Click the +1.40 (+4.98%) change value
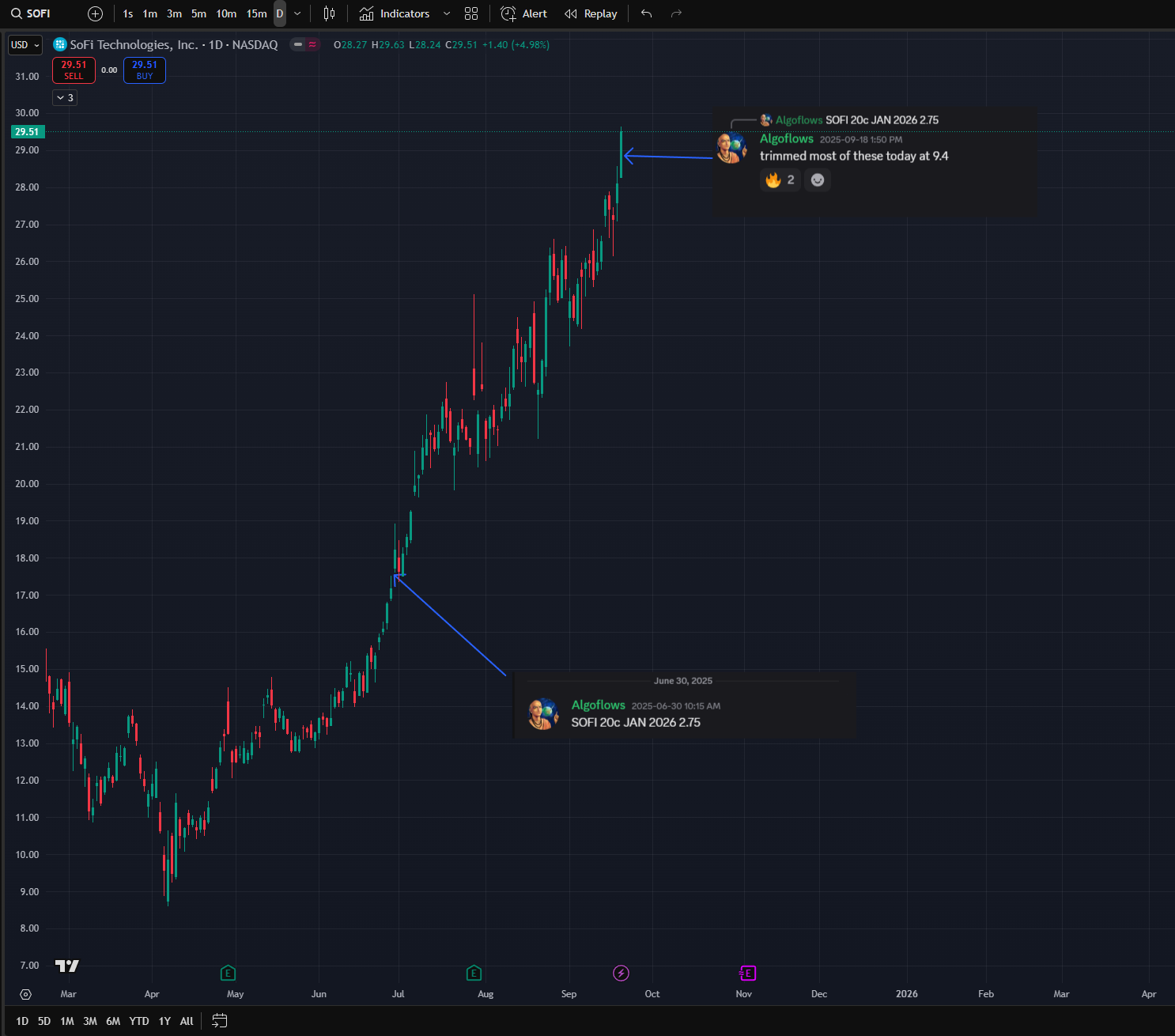Viewport: 1175px width, 1036px height. (x=516, y=45)
